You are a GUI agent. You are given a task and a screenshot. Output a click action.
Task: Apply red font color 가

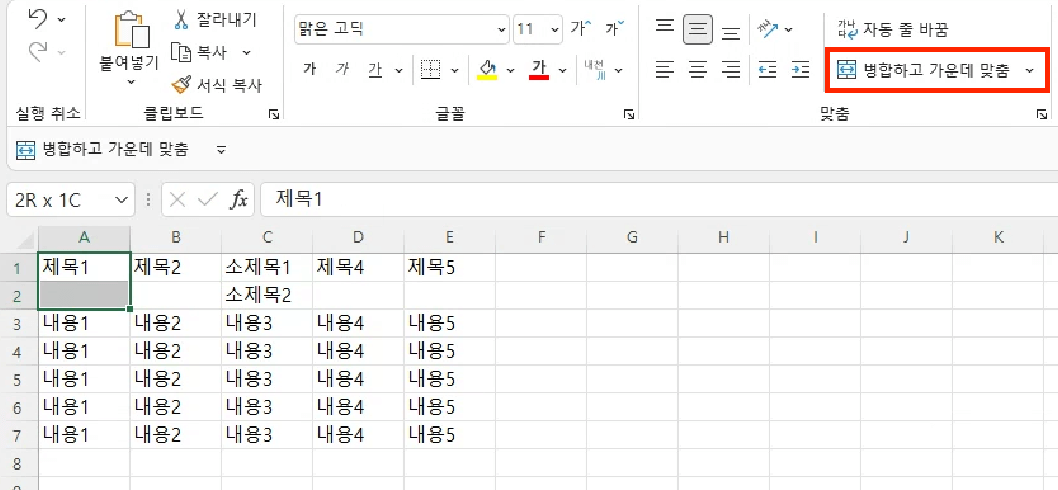pyautogui.click(x=539, y=70)
